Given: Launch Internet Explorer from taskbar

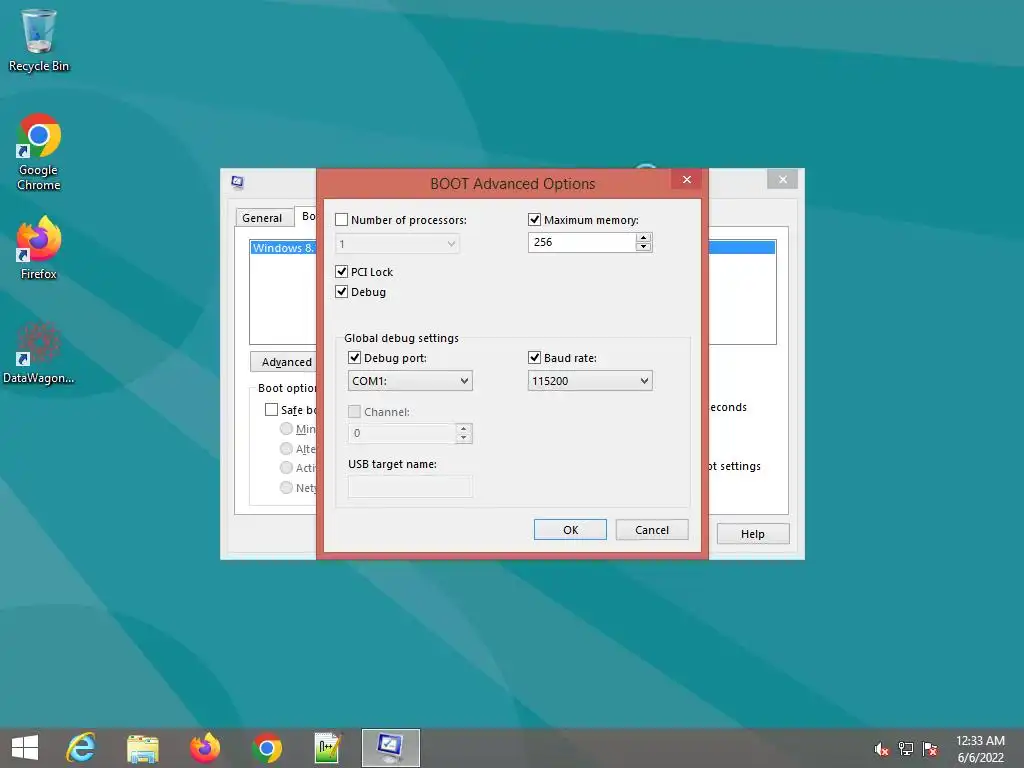Looking at the screenshot, I should click(81, 748).
